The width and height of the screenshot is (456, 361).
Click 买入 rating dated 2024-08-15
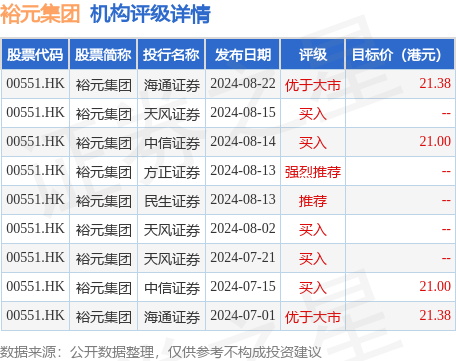point(313,114)
